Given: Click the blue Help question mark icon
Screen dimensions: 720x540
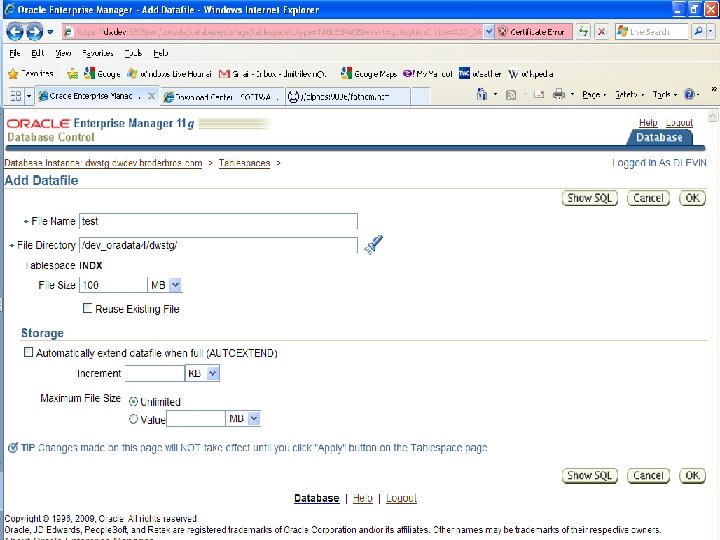Looking at the screenshot, I should pyautogui.click(x=689, y=95).
